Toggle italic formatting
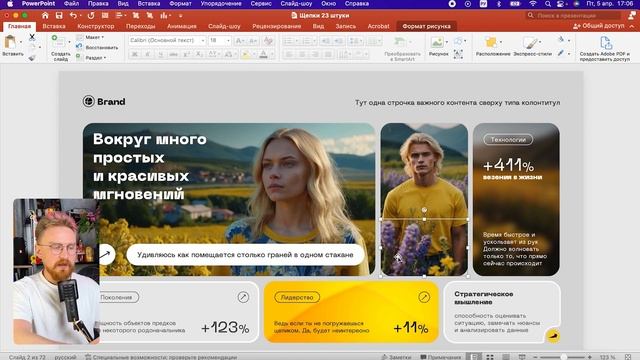Image resolution: width=640 pixels, height=360 pixels. click(148, 54)
